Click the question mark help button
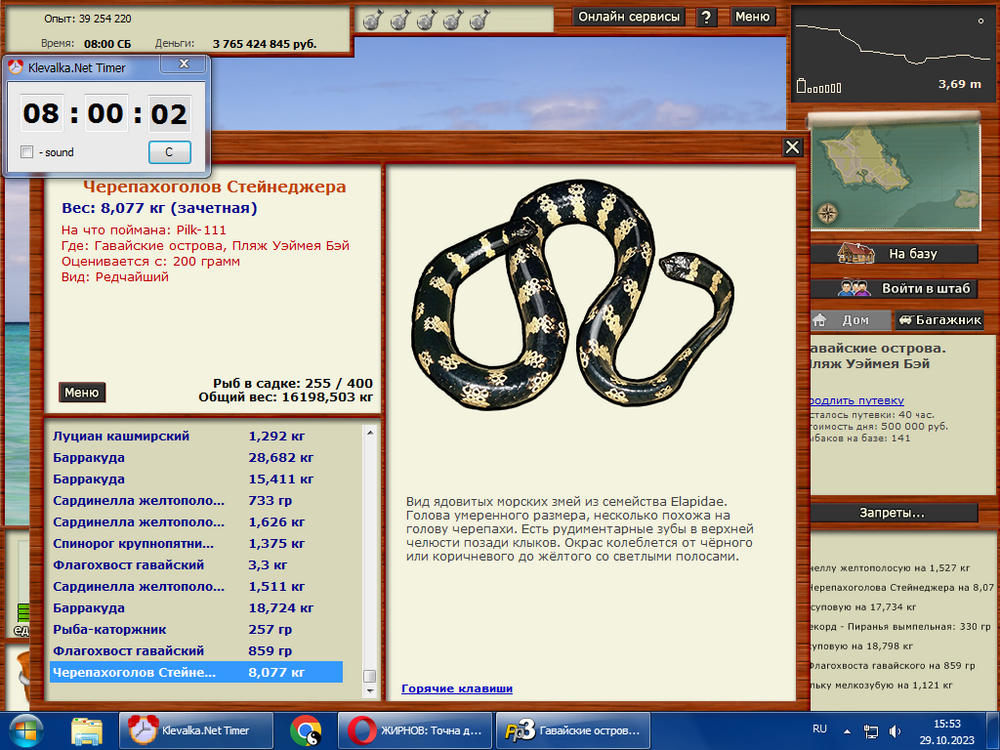 [707, 17]
